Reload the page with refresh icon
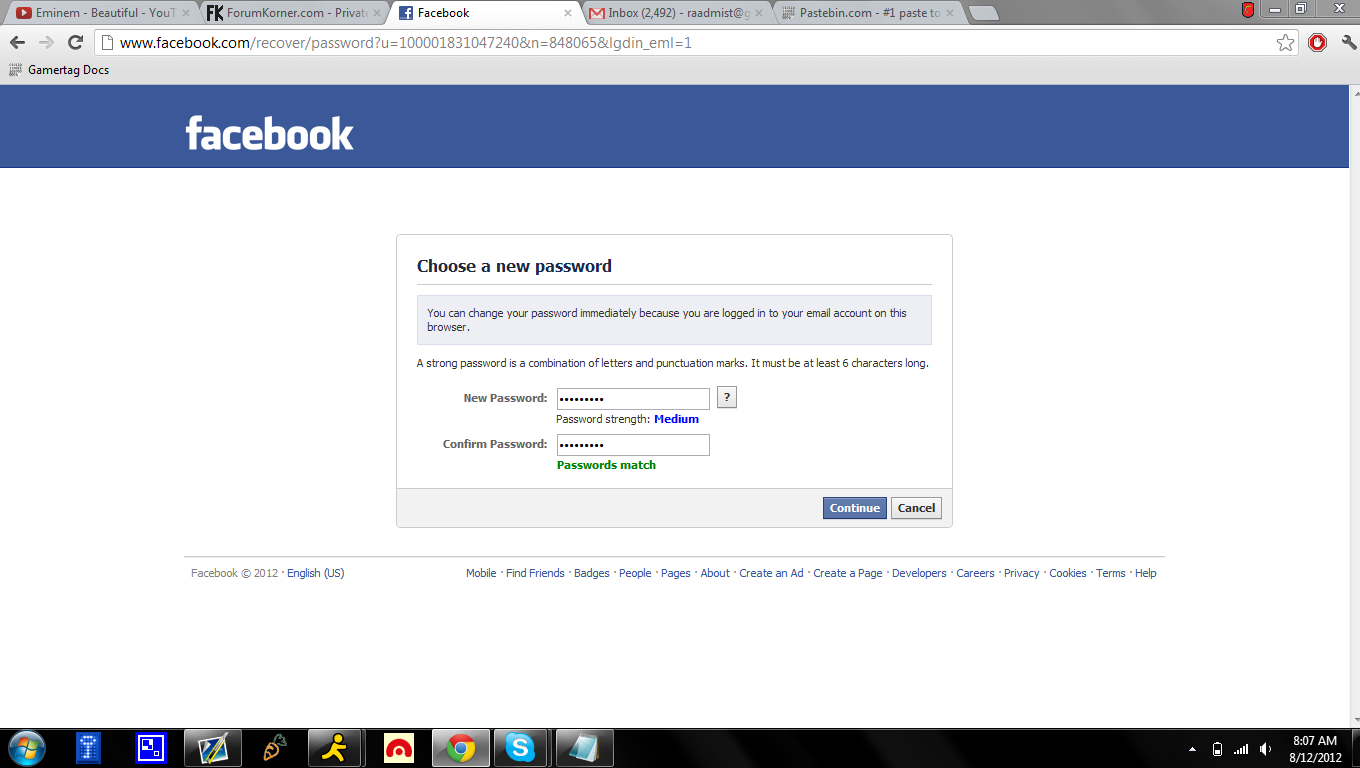 [75, 43]
